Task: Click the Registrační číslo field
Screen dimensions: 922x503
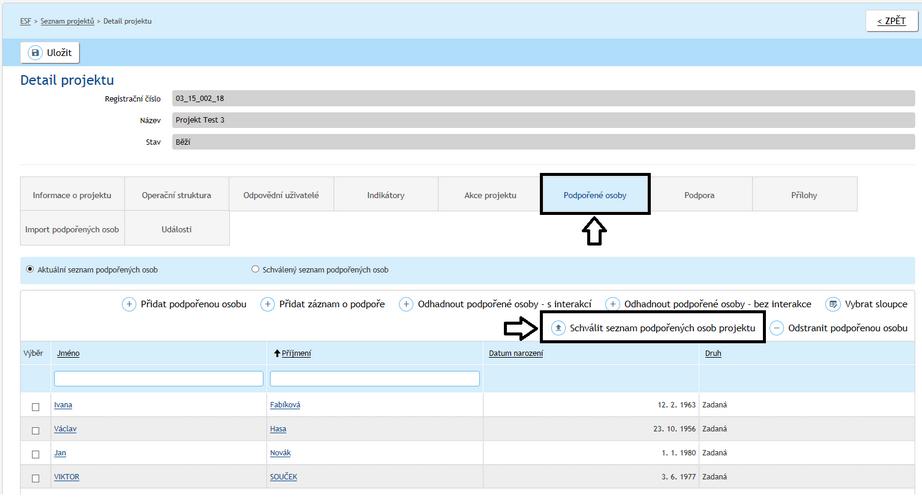Action: pyautogui.click(x=543, y=98)
